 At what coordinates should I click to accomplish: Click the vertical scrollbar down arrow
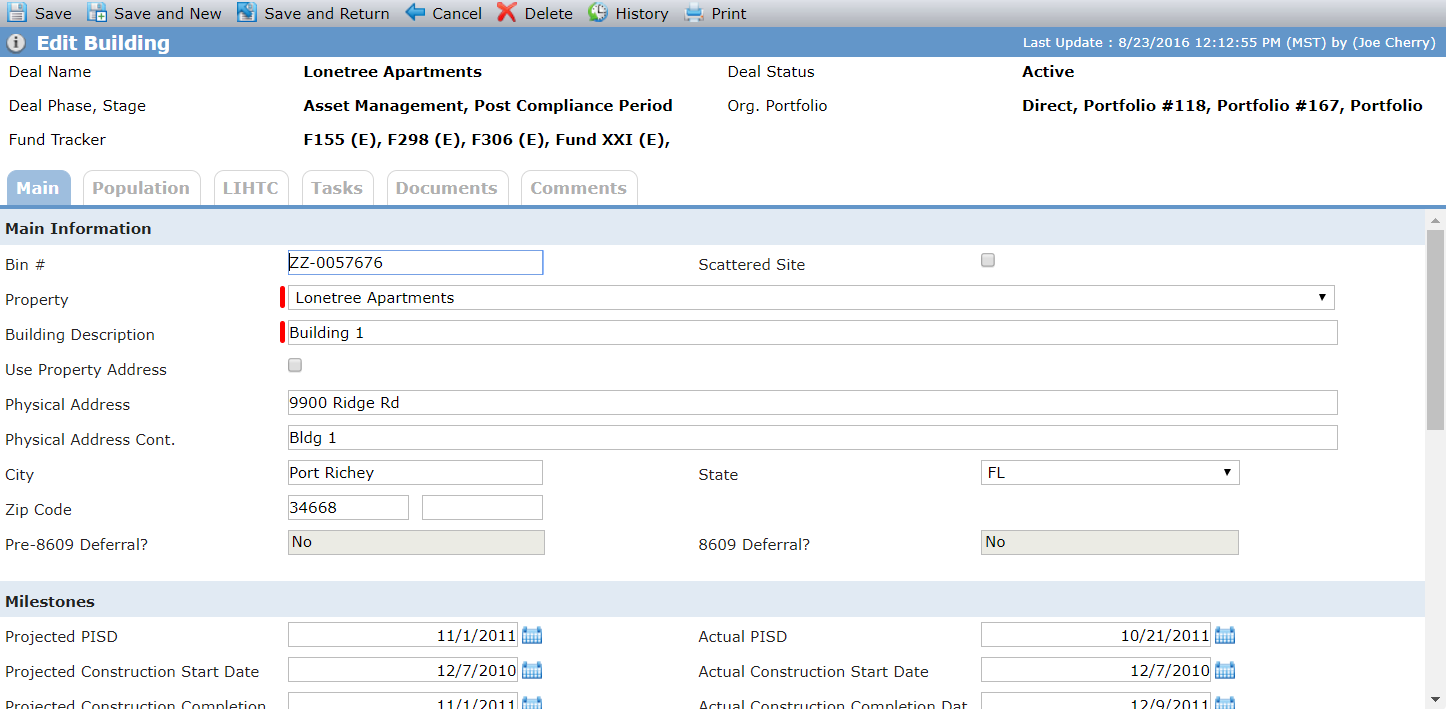tap(1435, 699)
